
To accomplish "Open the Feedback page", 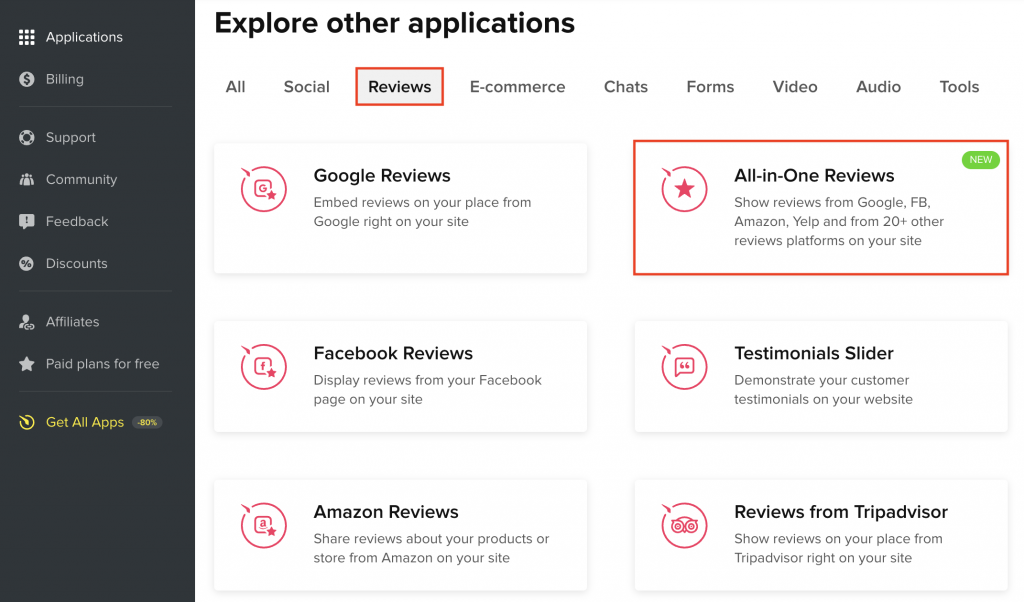I will [x=77, y=222].
